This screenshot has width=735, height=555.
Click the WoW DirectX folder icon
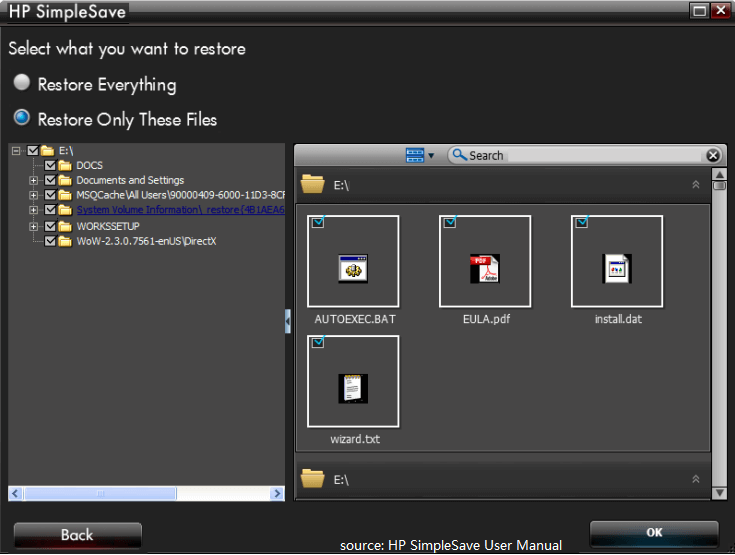65,241
